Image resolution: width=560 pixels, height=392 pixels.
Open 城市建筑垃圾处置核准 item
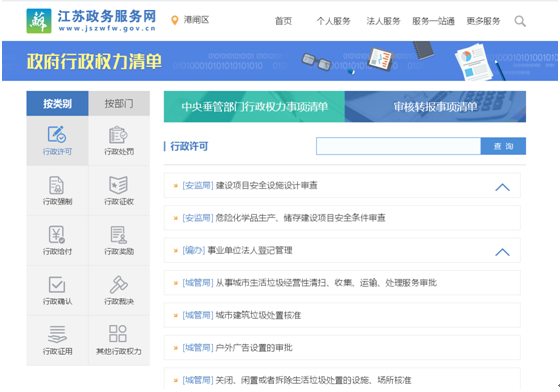(258, 315)
